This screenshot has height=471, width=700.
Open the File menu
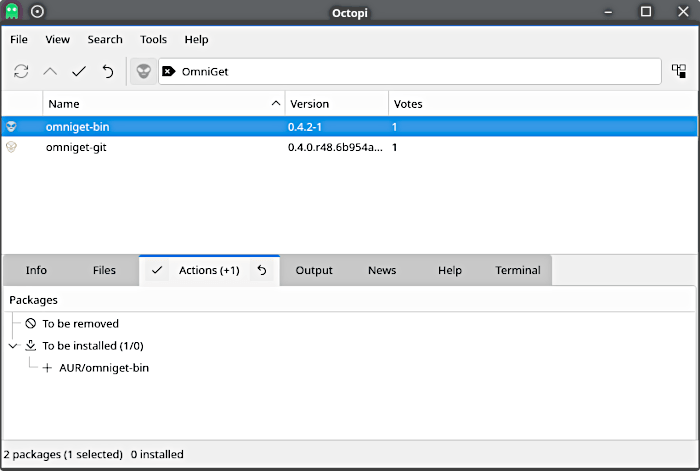[x=19, y=39]
